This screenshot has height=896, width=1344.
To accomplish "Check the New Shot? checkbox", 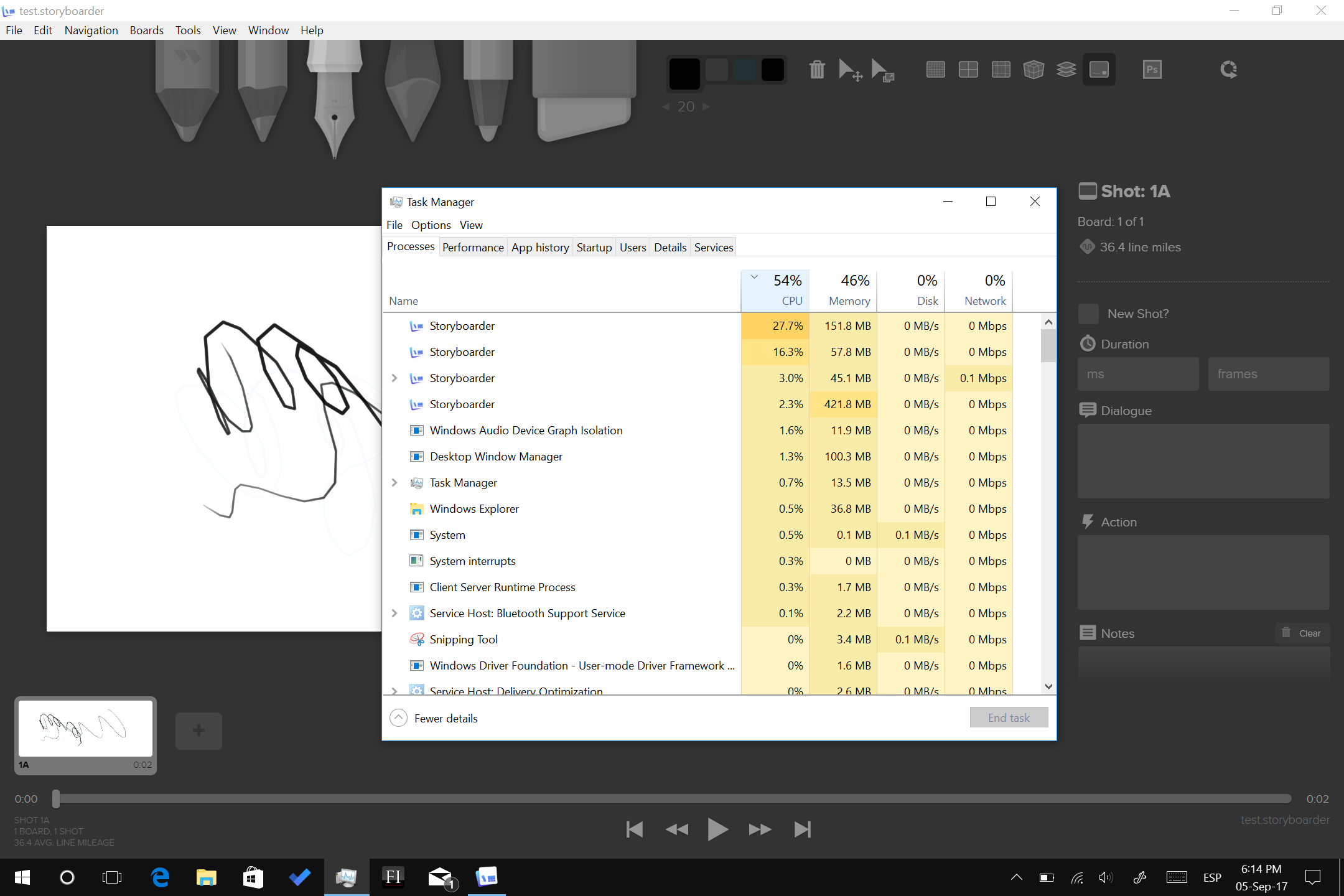I will (1088, 314).
